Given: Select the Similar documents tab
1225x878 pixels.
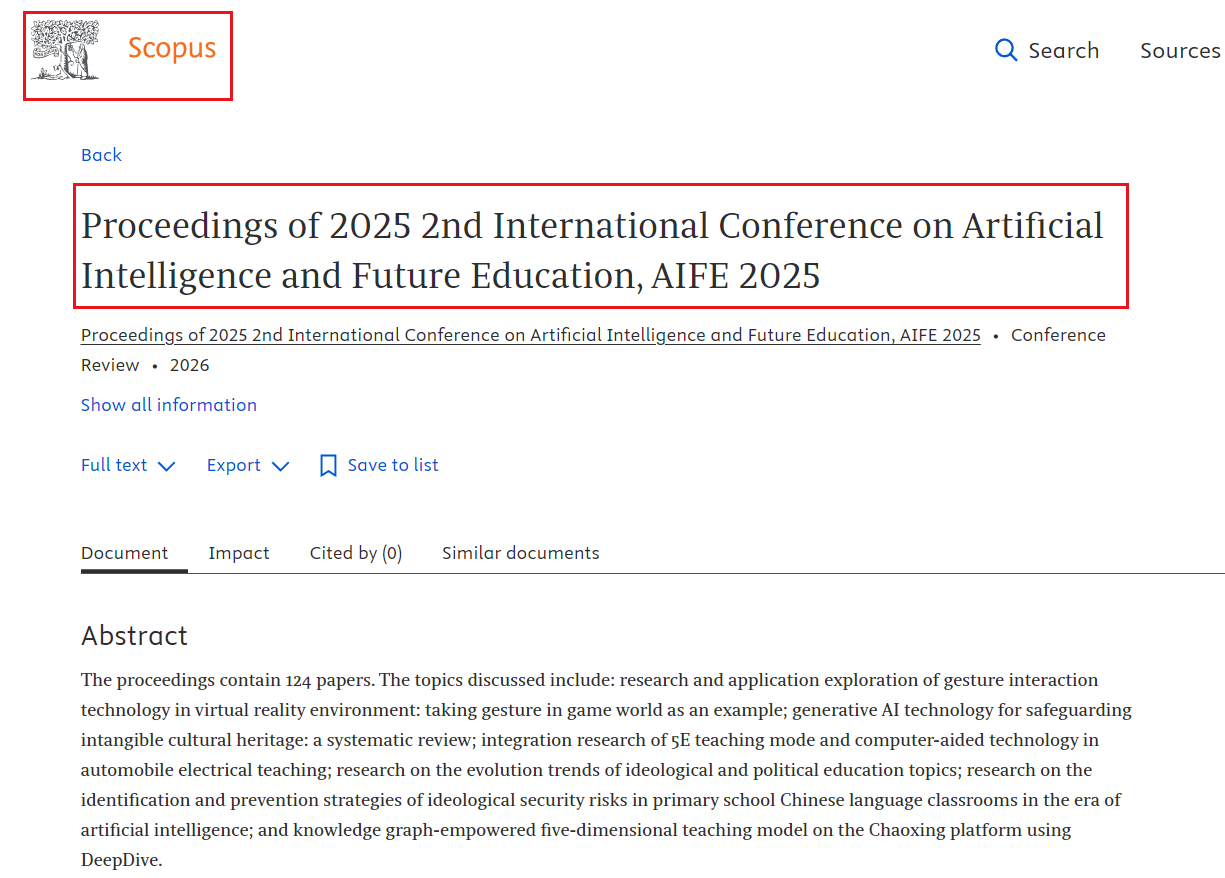Looking at the screenshot, I should (520, 552).
